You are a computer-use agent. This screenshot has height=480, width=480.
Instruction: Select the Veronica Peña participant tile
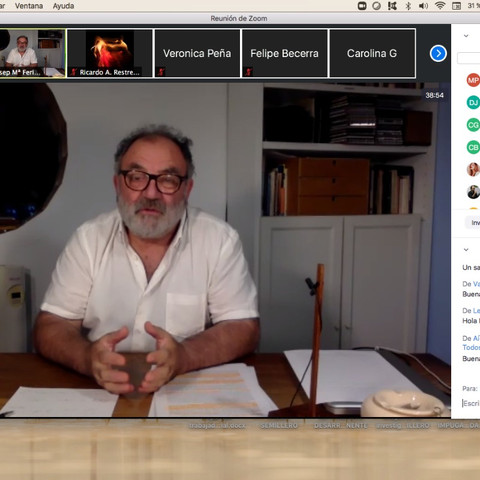197,53
